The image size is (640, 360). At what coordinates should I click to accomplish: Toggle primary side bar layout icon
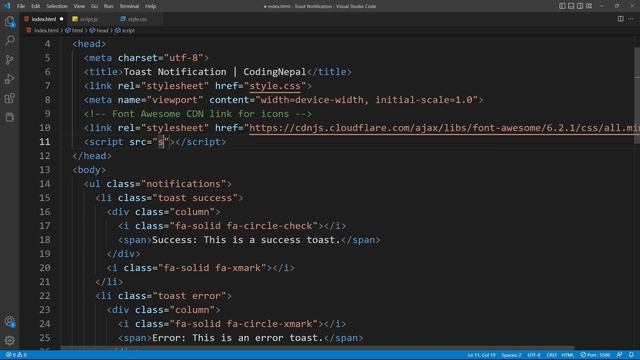tap(562, 6)
